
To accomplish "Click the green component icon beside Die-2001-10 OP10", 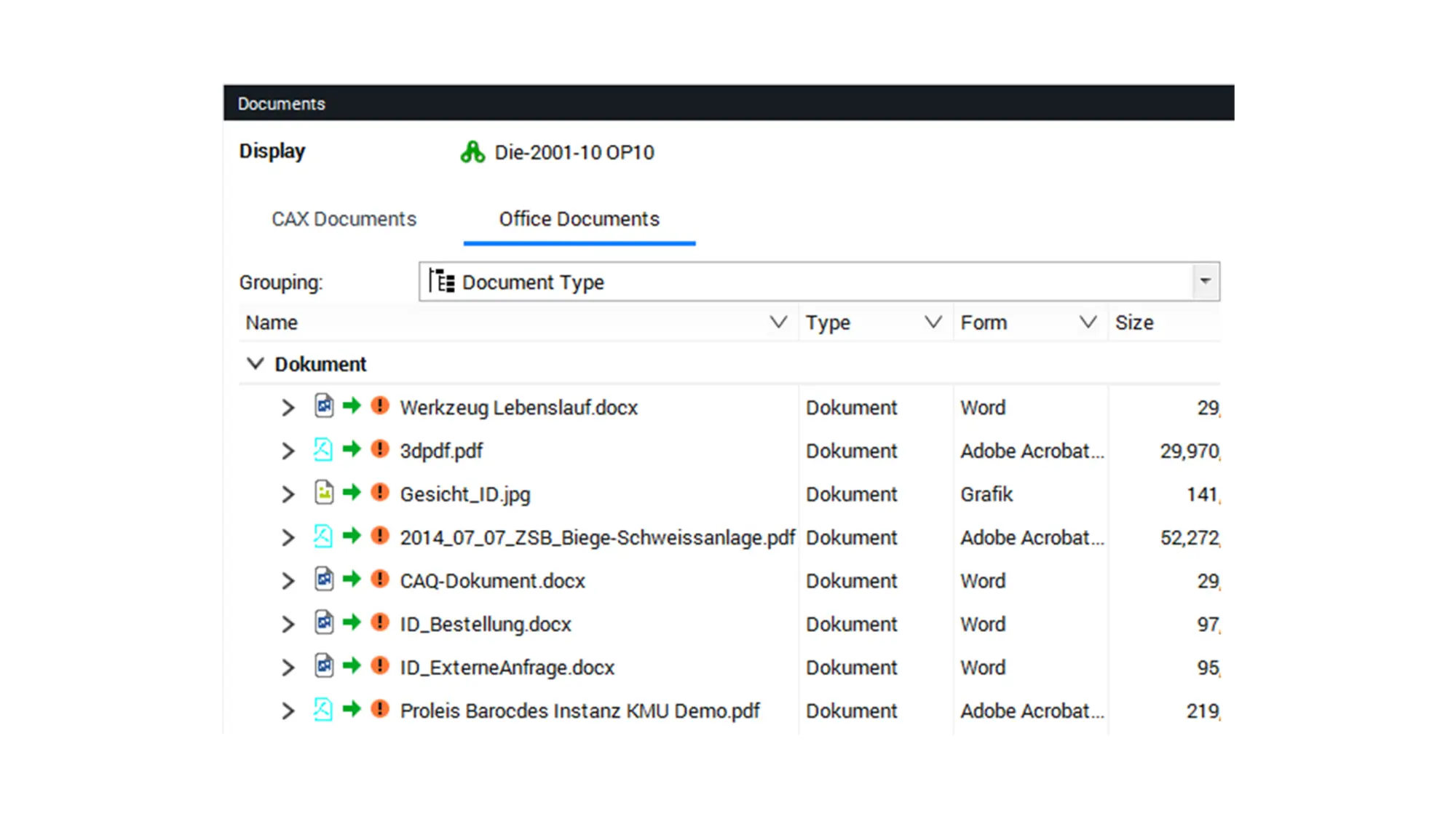I will pos(472,152).
